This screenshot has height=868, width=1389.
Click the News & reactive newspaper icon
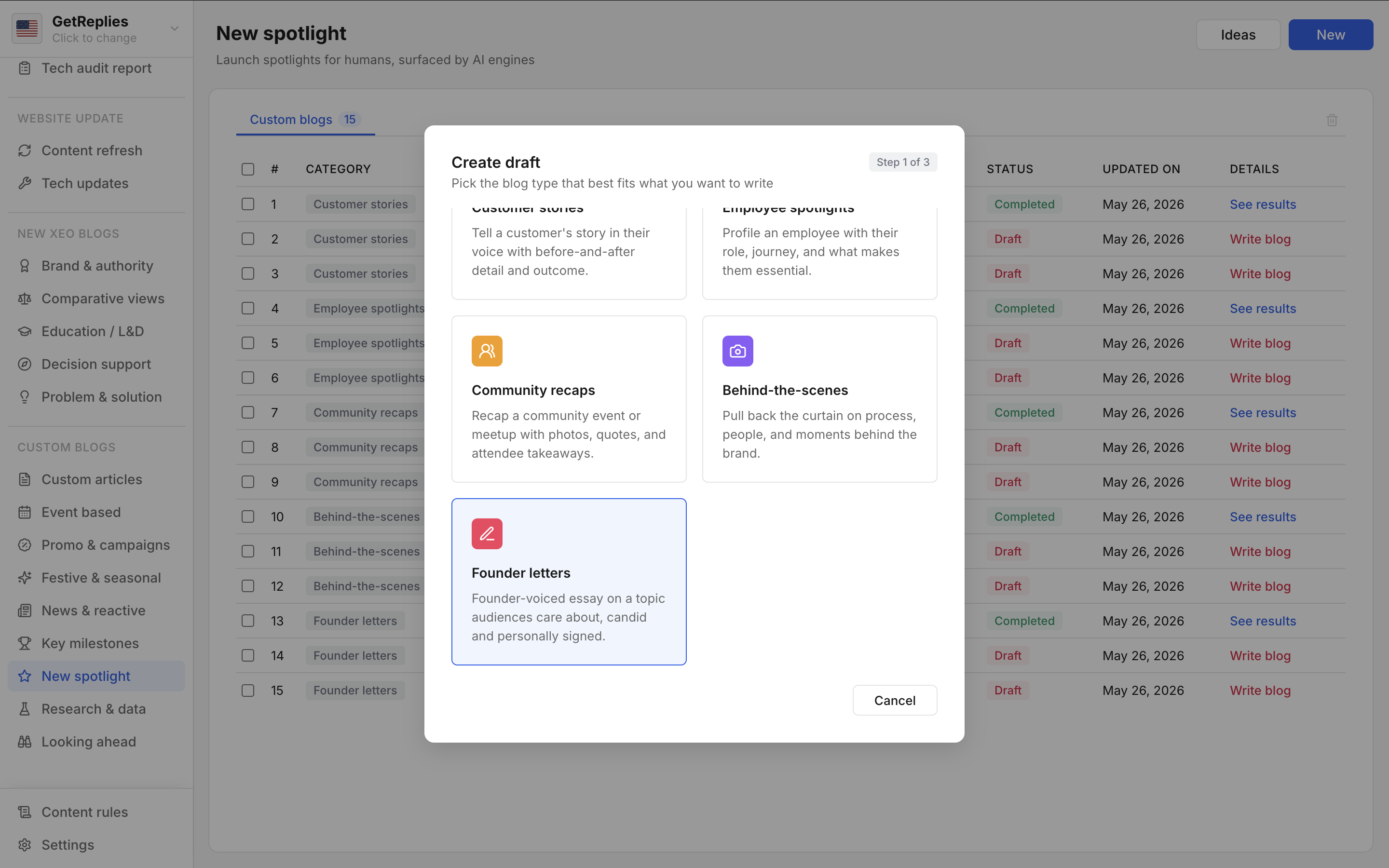tap(25, 610)
